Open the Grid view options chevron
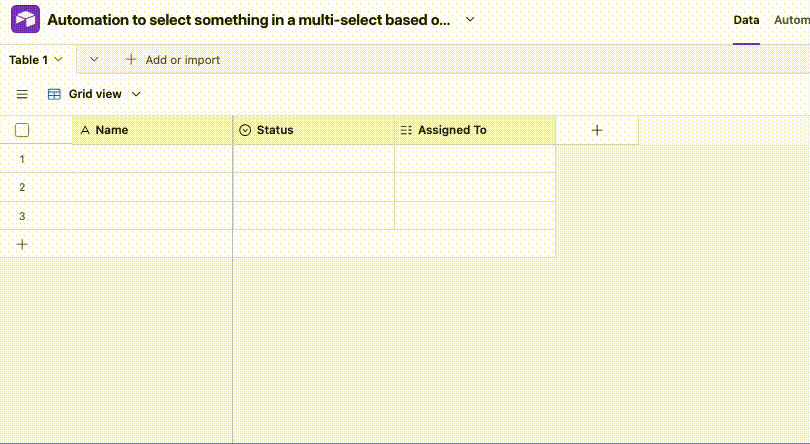The height and width of the screenshot is (444, 810). [x=136, y=94]
